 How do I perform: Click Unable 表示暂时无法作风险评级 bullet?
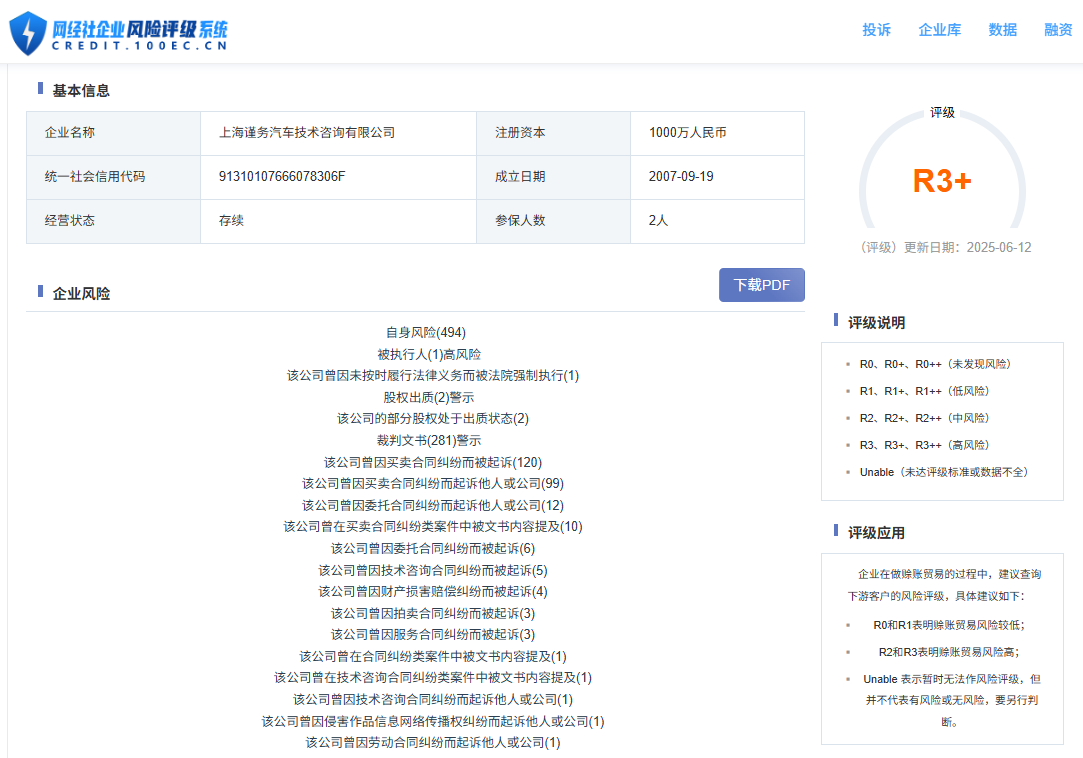[951, 700]
